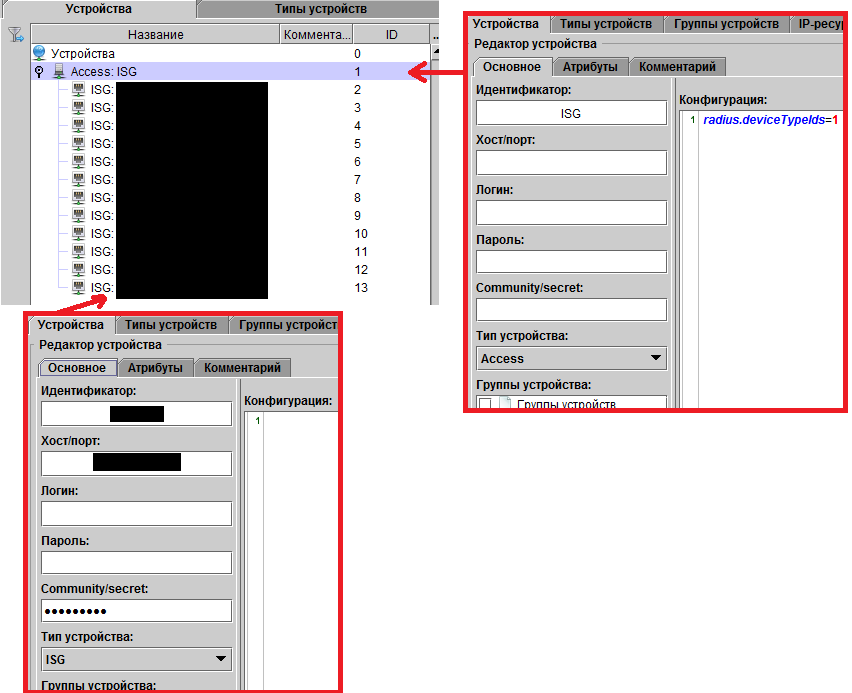Select the ISG device icon in row ID 7
852x693 pixels.
[79, 179]
